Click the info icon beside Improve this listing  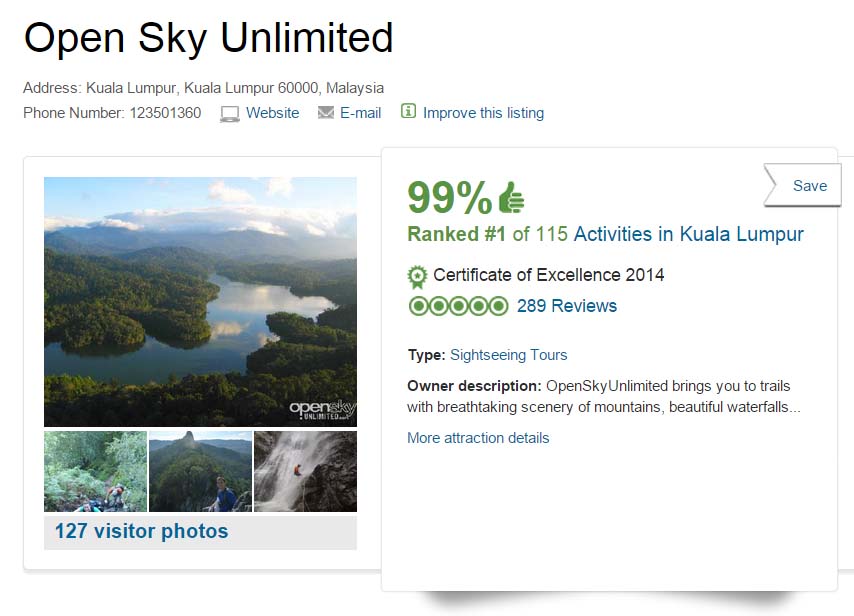[x=408, y=111]
